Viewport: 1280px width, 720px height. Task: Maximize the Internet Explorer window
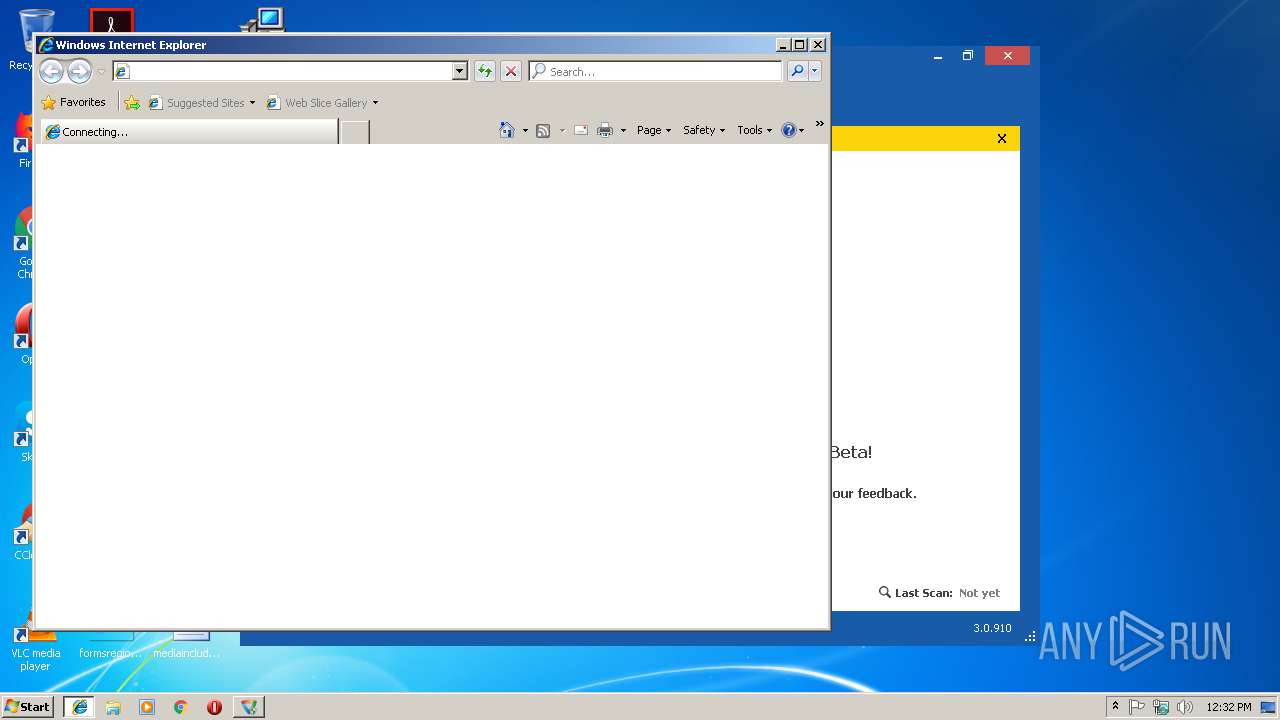click(x=800, y=45)
